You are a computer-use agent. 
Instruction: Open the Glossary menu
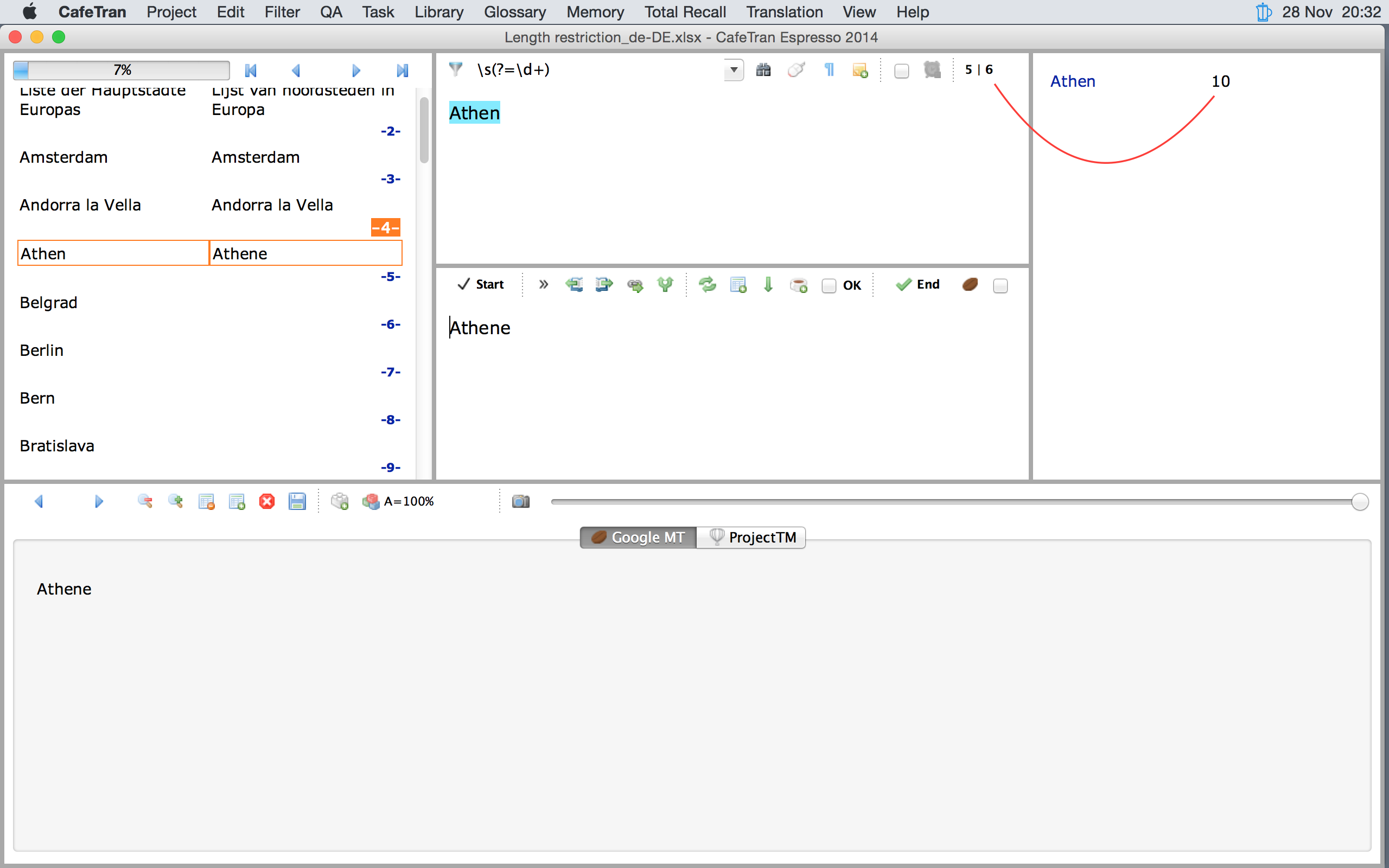tap(514, 11)
